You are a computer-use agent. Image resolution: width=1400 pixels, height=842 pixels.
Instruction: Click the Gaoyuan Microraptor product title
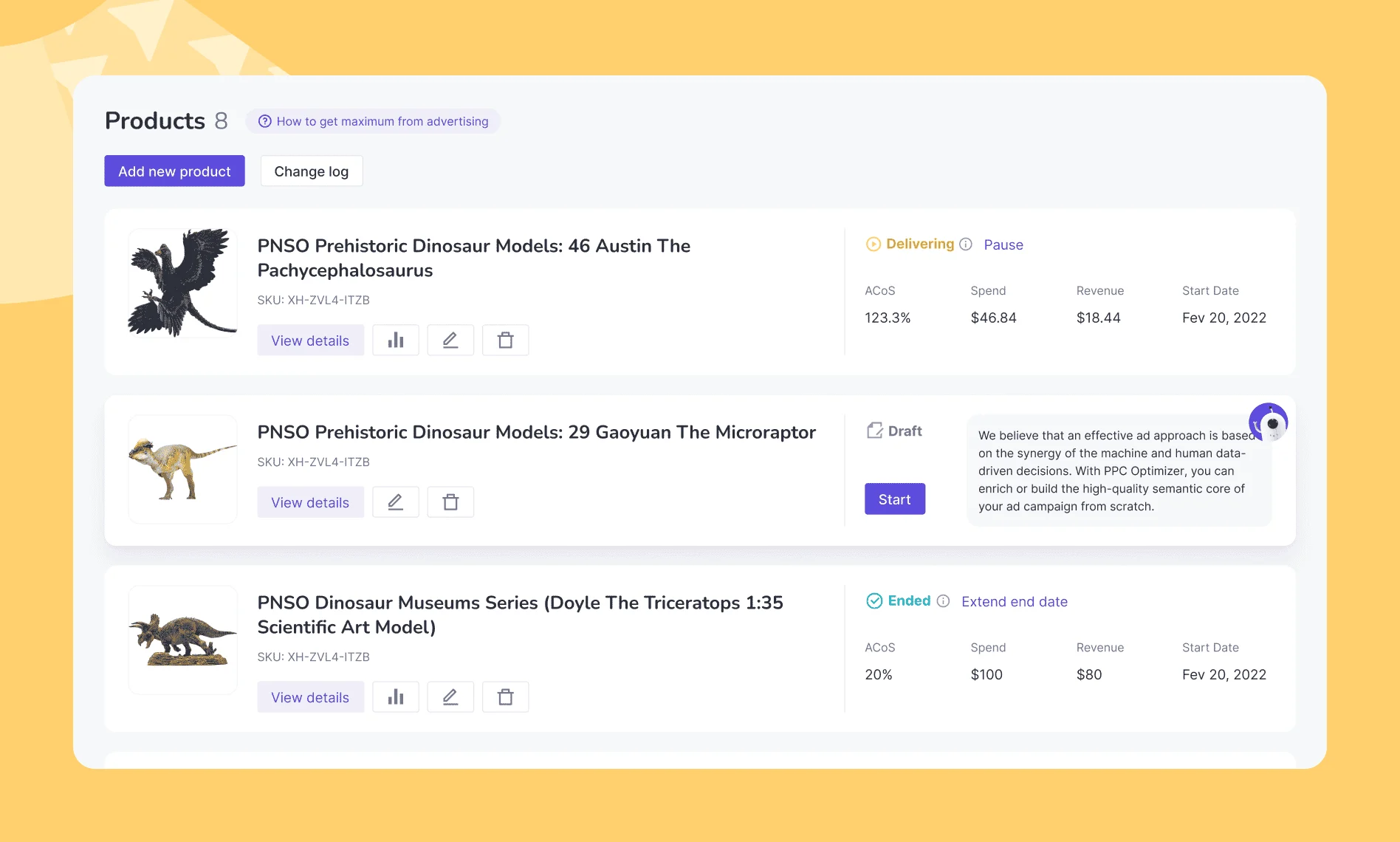(537, 432)
